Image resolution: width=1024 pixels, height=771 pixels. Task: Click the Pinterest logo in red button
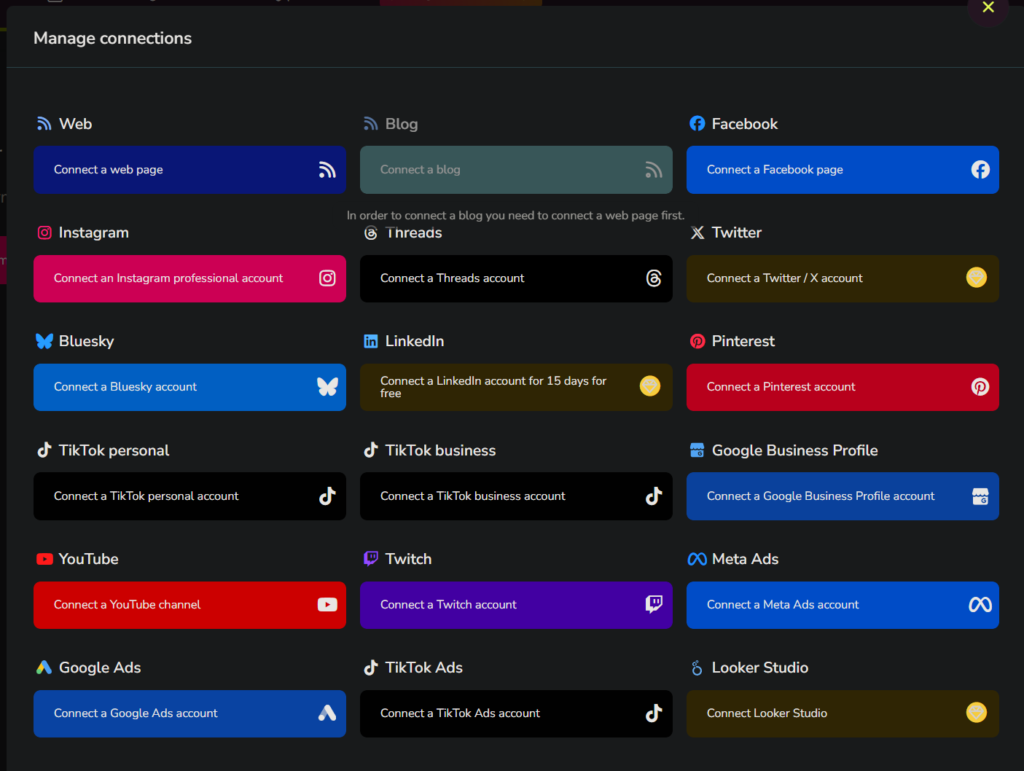point(980,387)
